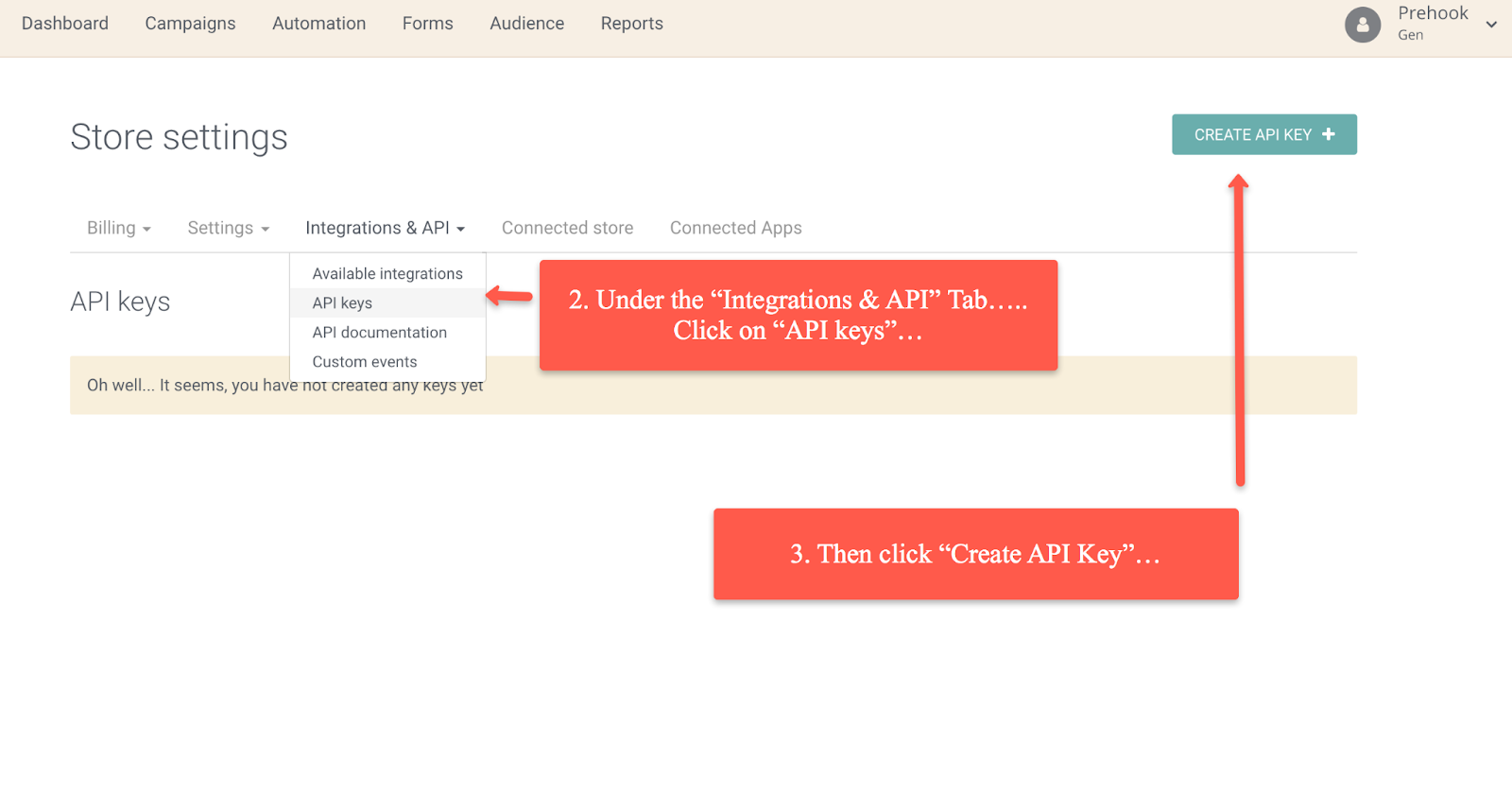1512x811 pixels.
Task: Click the plus icon on Create API Key
Action: click(1329, 134)
